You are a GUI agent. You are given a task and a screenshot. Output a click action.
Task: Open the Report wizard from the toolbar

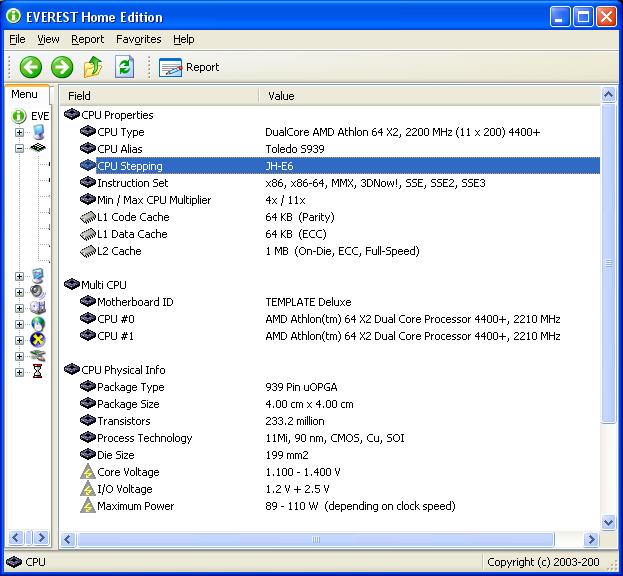click(x=189, y=67)
